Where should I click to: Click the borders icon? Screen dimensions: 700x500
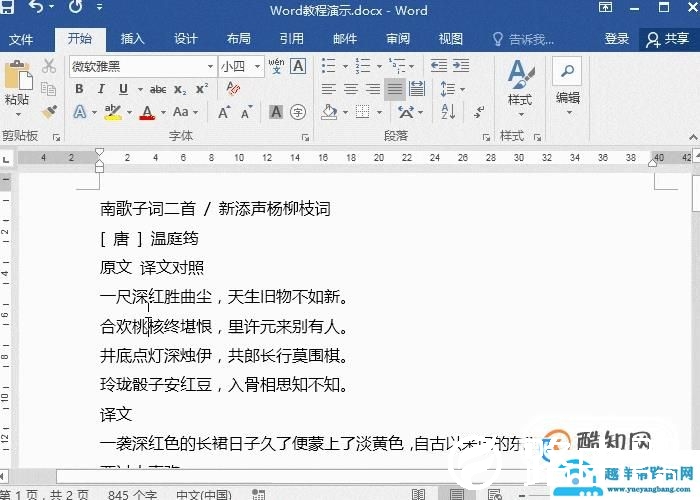pos(362,112)
